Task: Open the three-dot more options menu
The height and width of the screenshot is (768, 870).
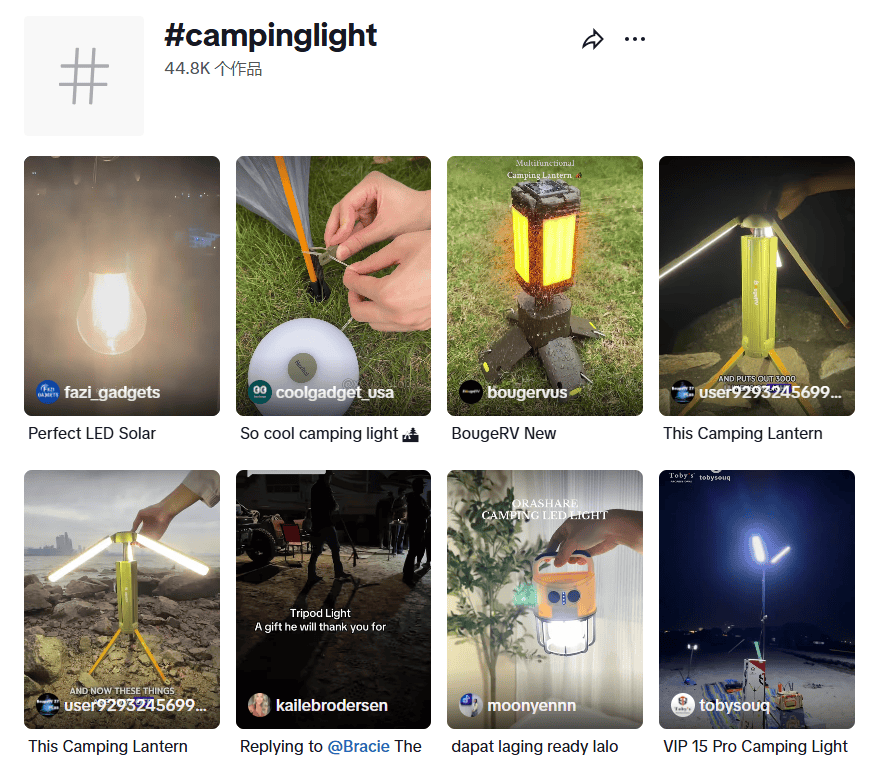Action: pos(635,40)
